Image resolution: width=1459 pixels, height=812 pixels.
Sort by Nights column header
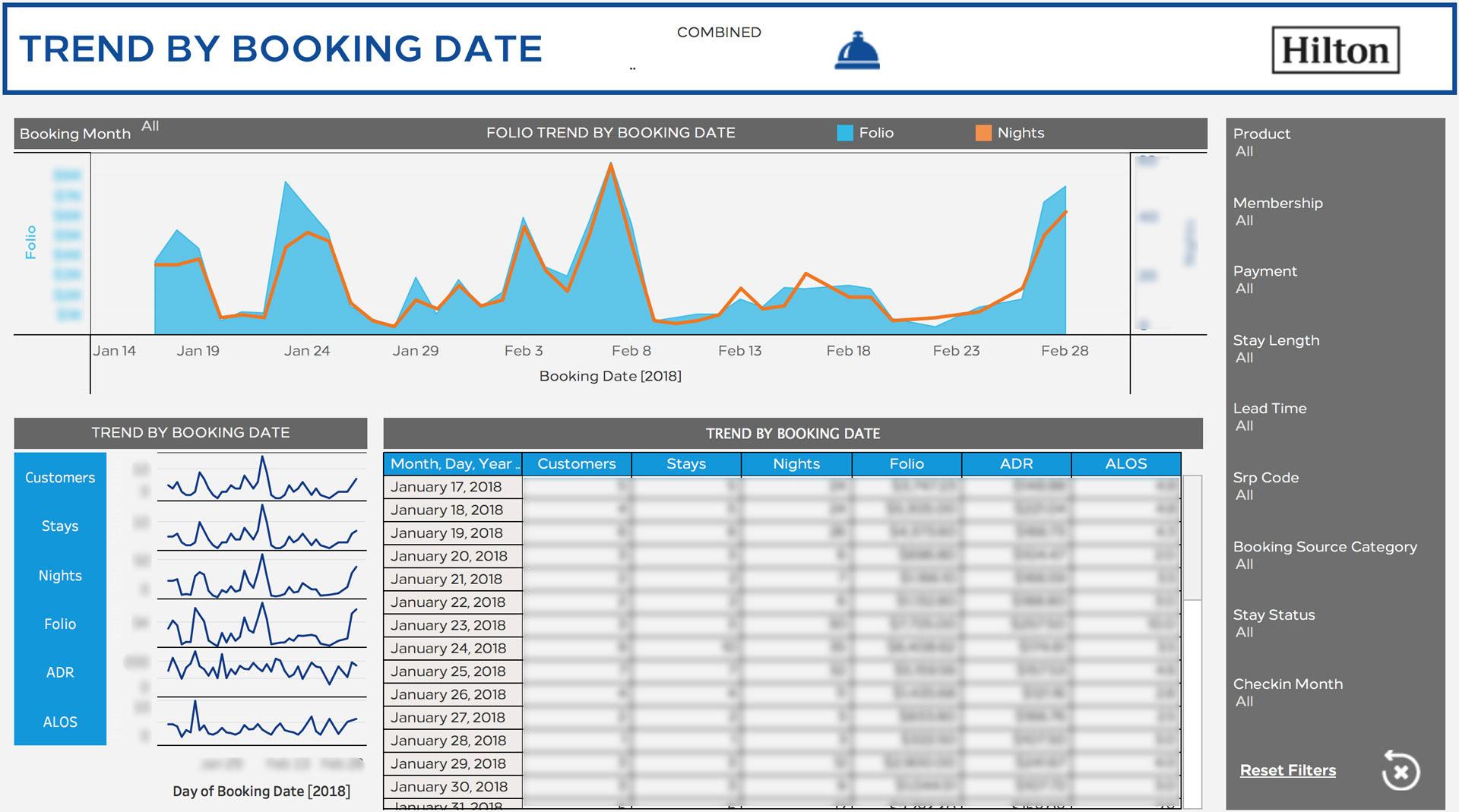(796, 464)
